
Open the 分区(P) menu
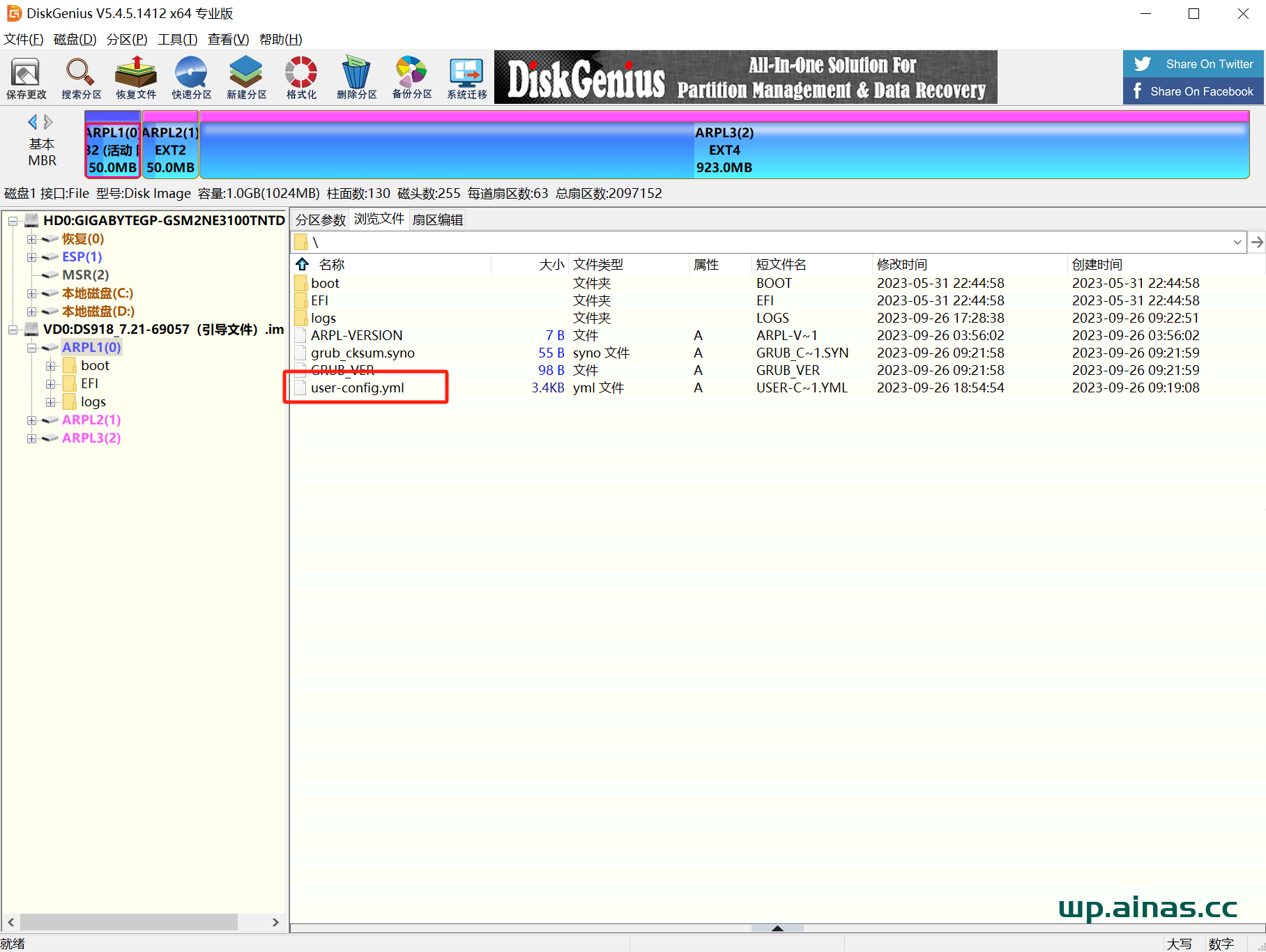pyautogui.click(x=127, y=39)
